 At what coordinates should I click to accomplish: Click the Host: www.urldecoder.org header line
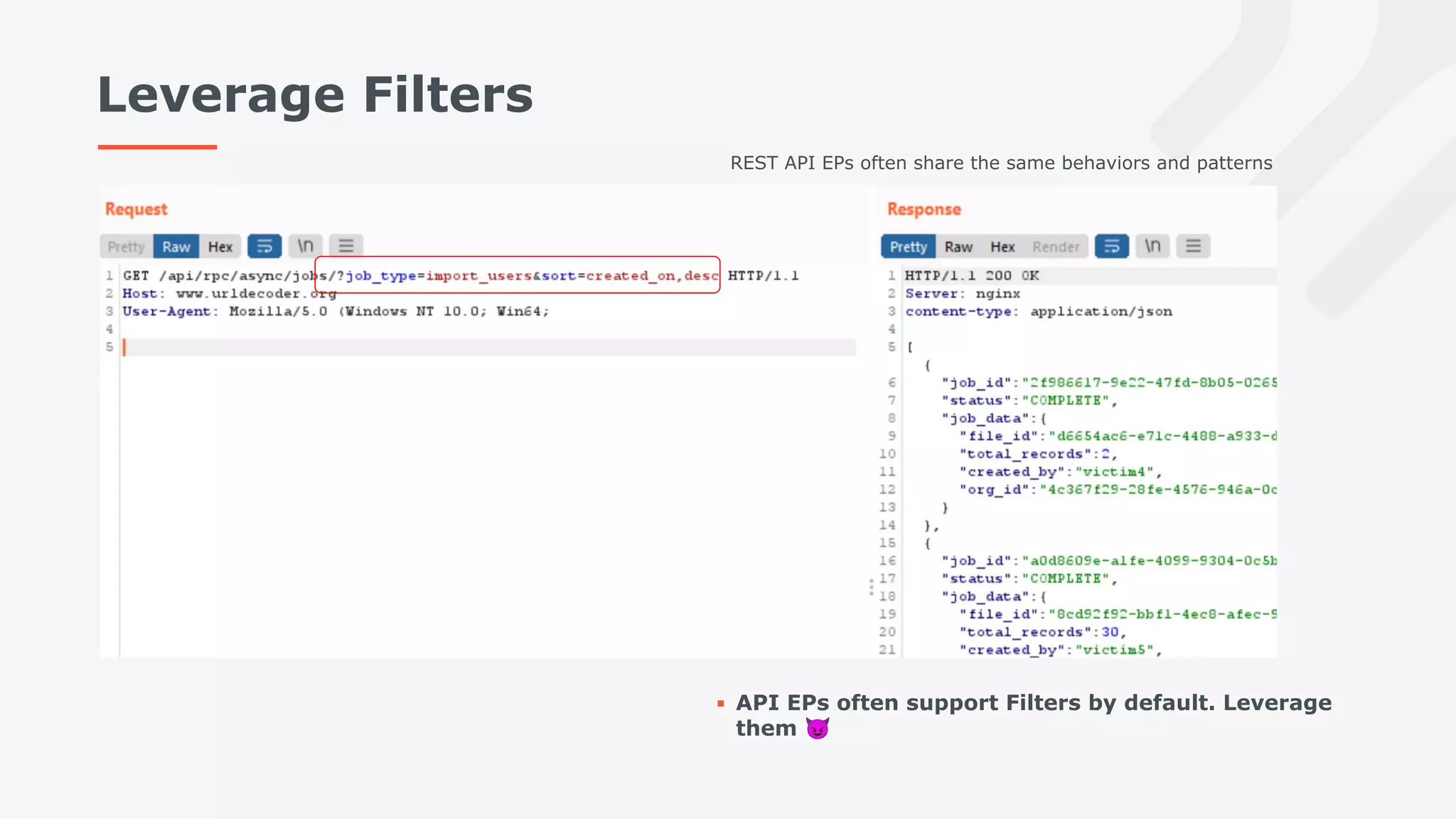tap(229, 294)
